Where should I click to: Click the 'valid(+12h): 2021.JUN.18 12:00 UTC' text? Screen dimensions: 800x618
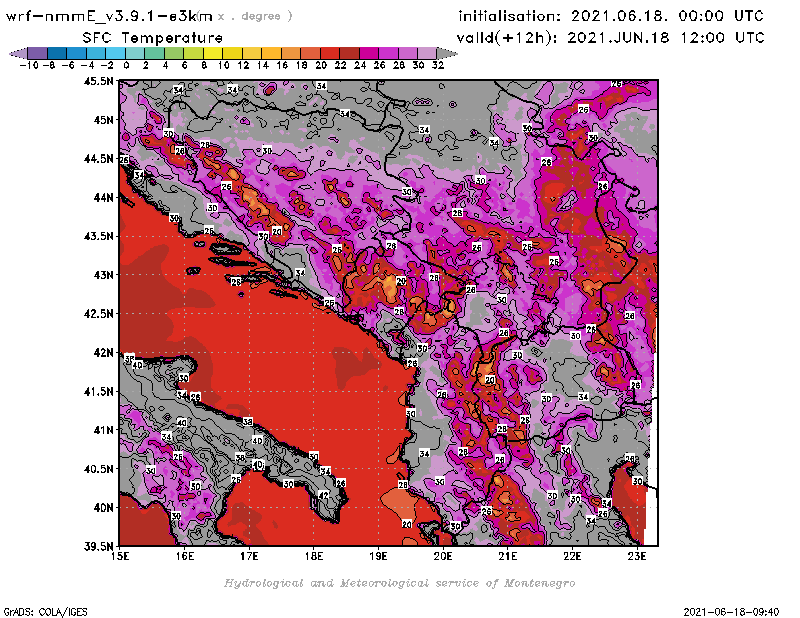click(x=610, y=38)
